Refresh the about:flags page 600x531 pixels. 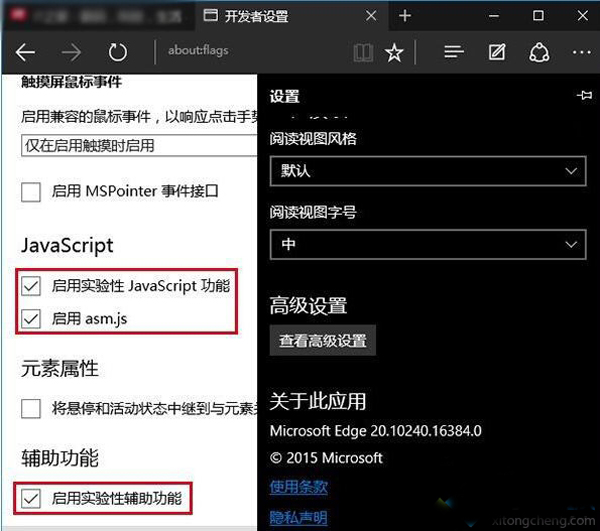click(x=117, y=52)
